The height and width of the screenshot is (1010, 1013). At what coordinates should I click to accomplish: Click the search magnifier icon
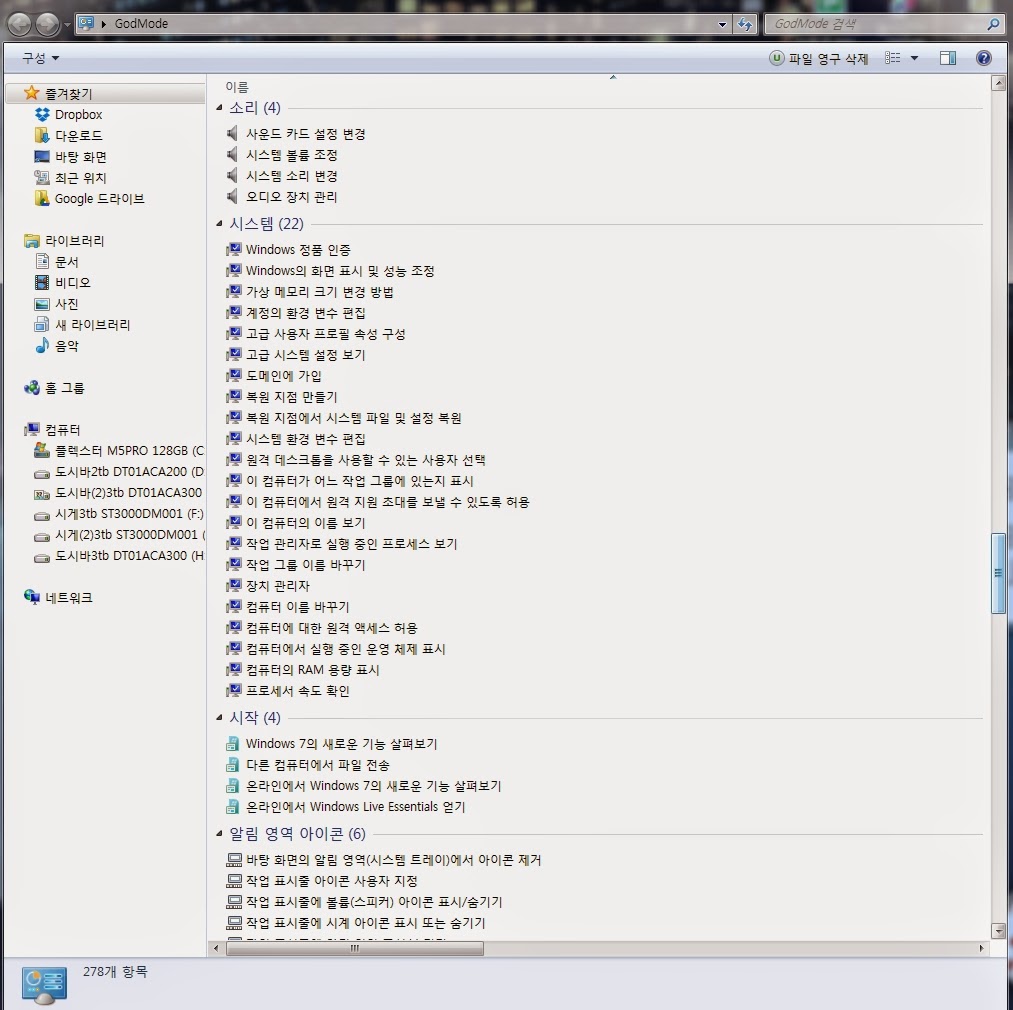[x=993, y=24]
